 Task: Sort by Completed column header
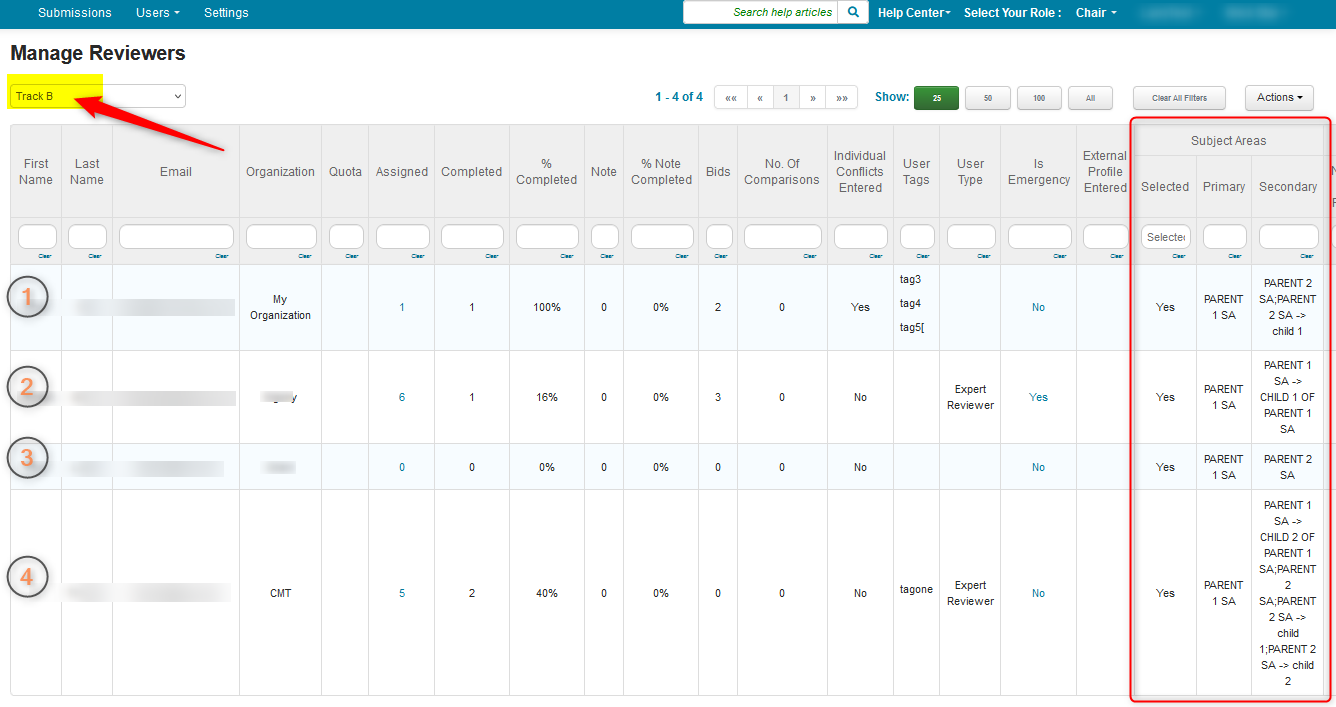[x=472, y=172]
